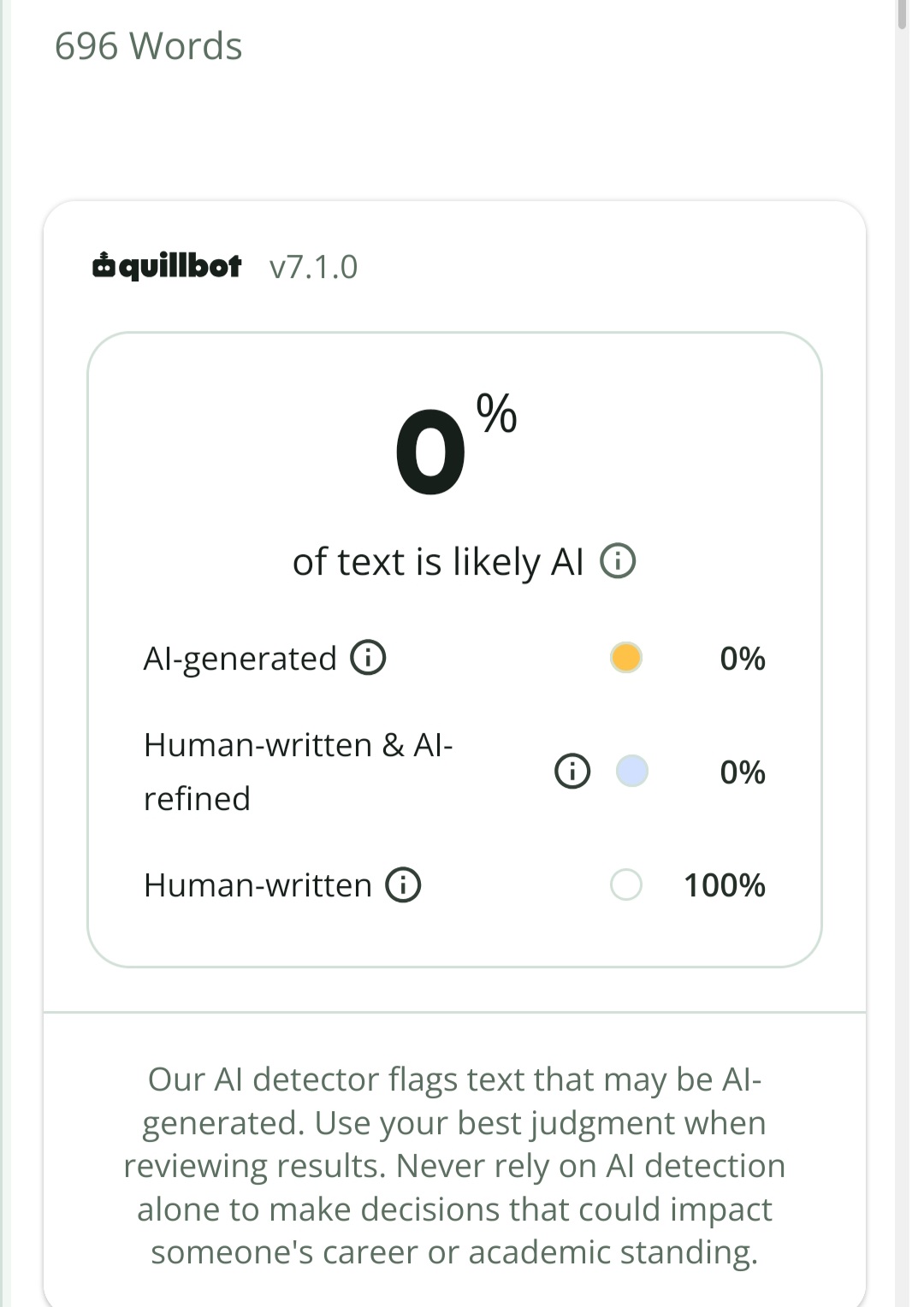Image resolution: width=924 pixels, height=1307 pixels.
Task: Click the large 0% result number
Action: pos(455,445)
